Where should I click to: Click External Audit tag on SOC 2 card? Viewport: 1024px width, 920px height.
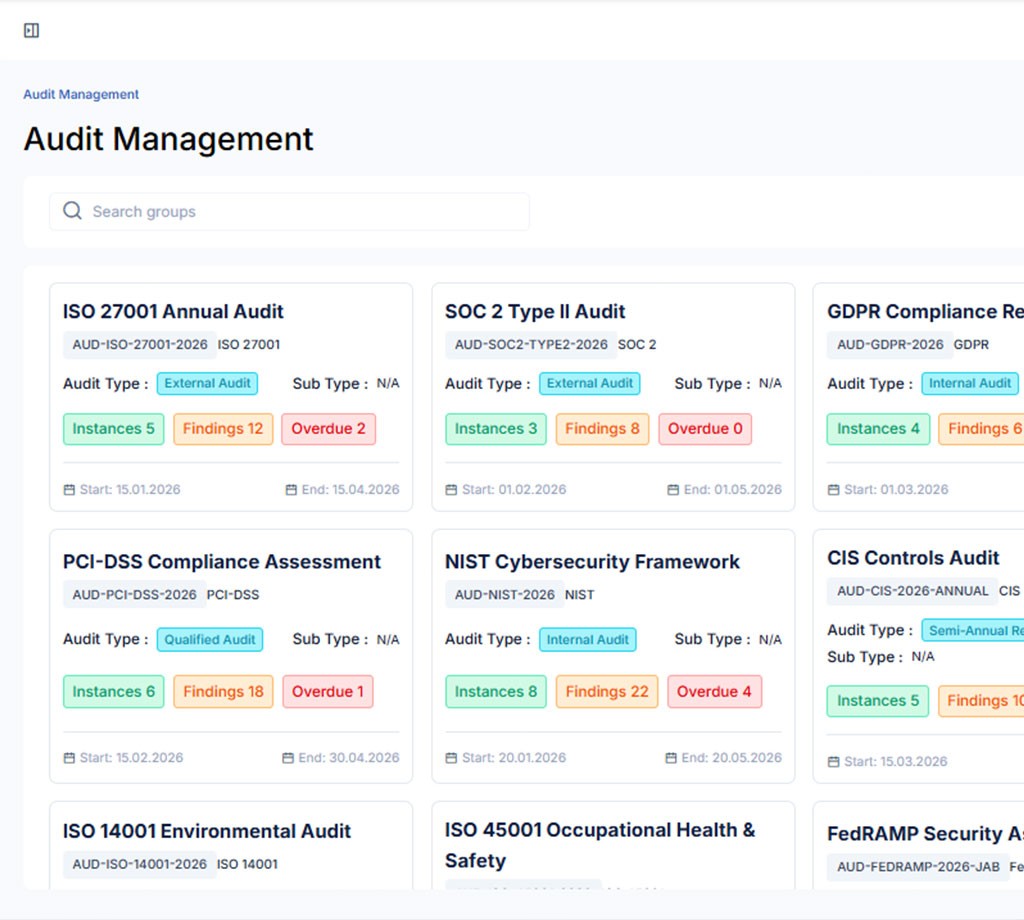590,383
